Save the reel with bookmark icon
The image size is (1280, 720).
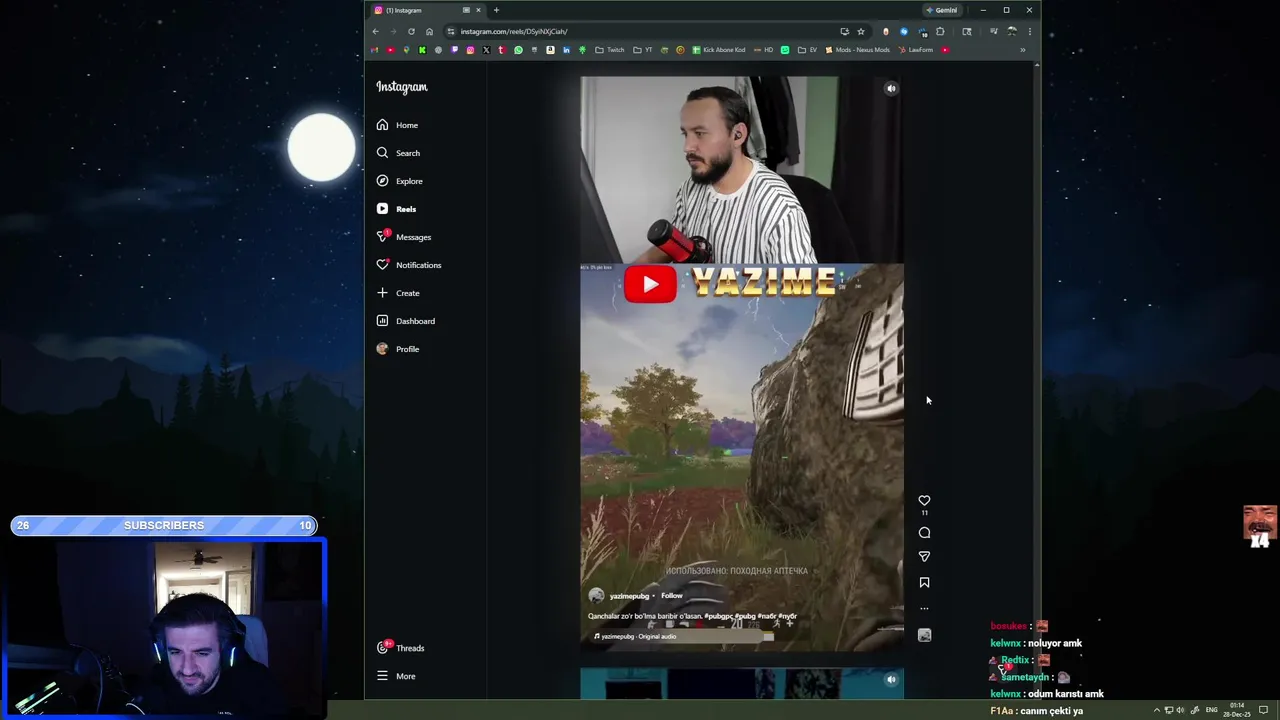coord(924,582)
